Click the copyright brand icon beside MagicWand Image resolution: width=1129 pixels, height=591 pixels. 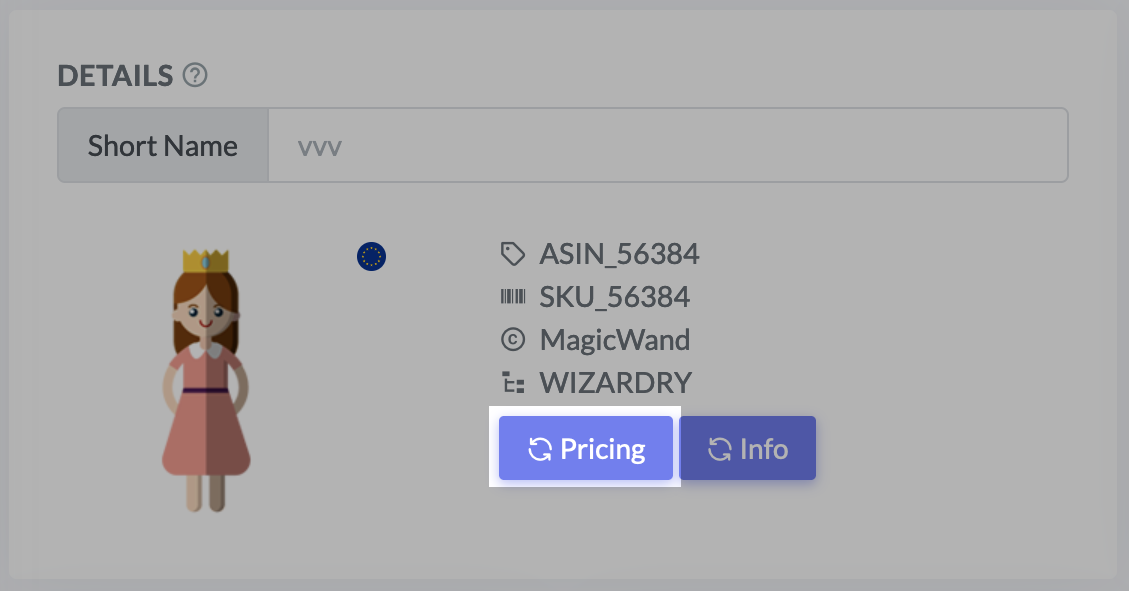coord(513,340)
